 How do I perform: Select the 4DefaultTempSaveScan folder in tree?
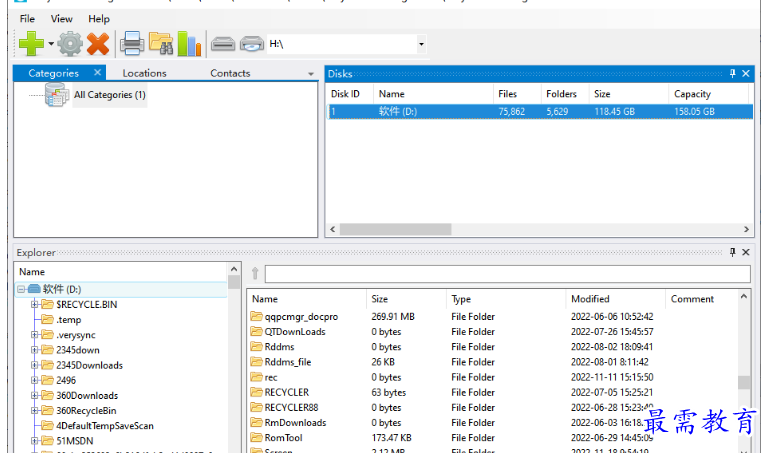105,426
